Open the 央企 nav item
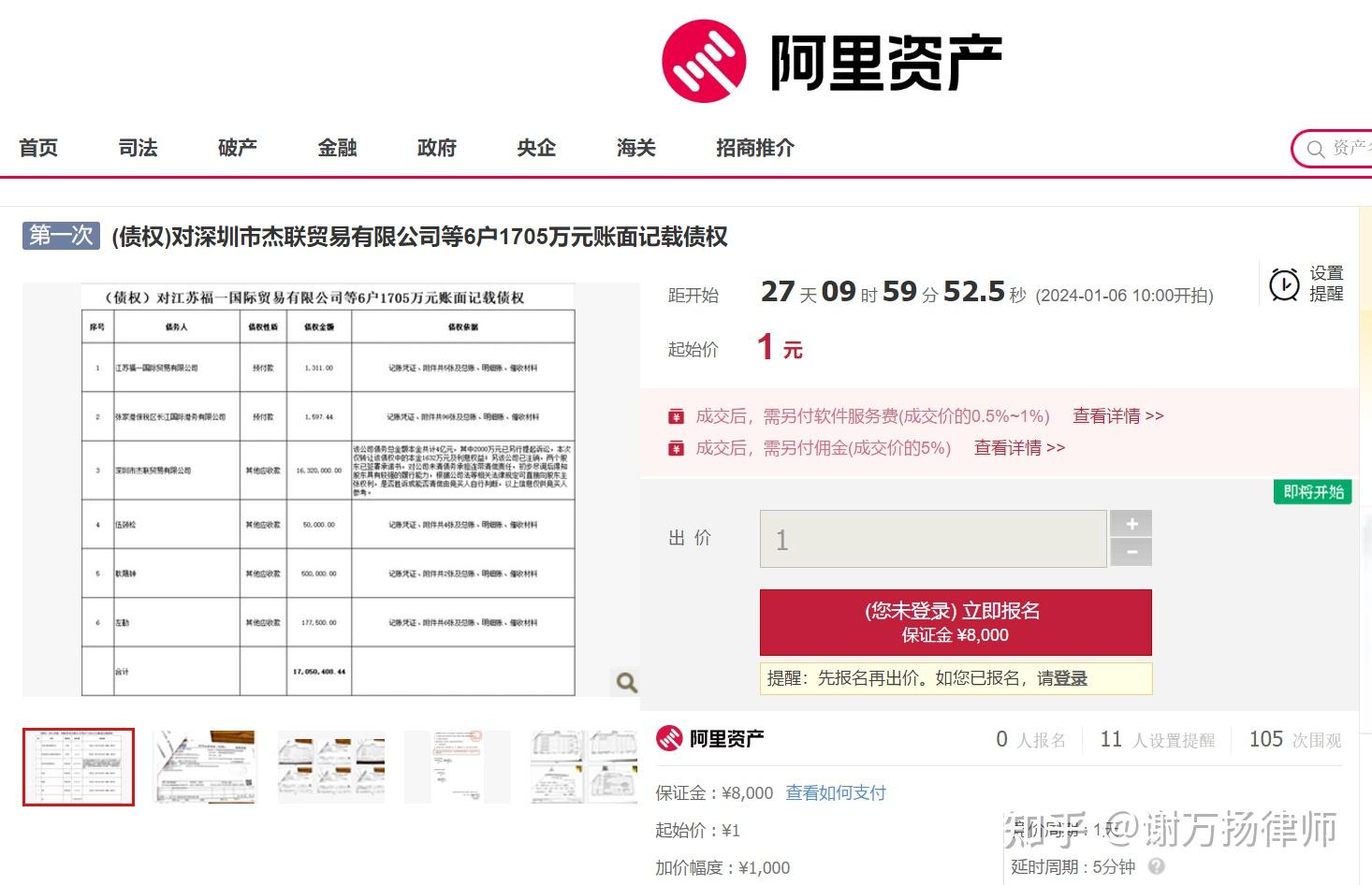The height and width of the screenshot is (885, 1372). (536, 148)
